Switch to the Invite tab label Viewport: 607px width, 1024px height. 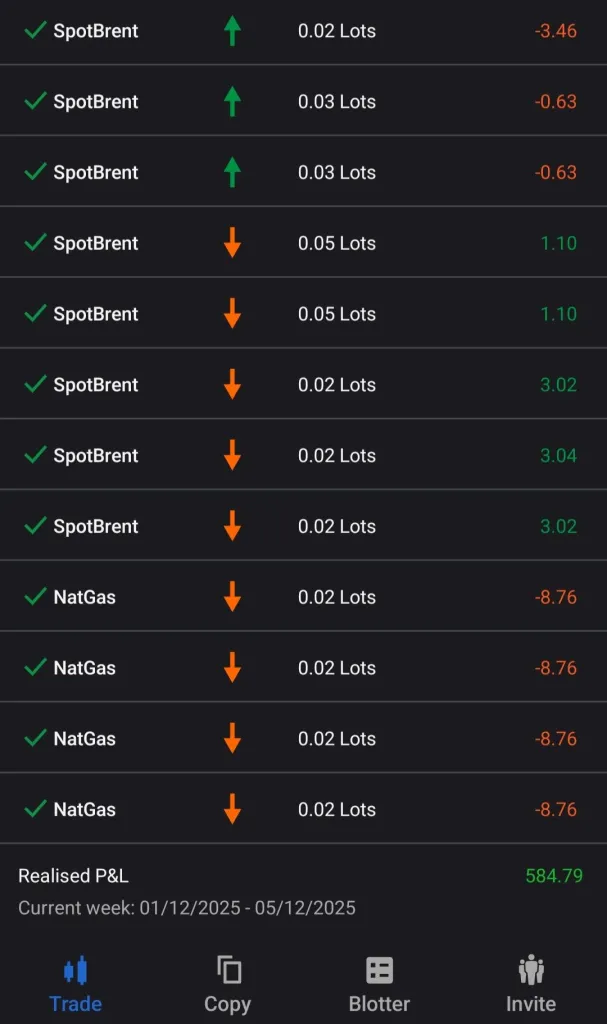531,1004
